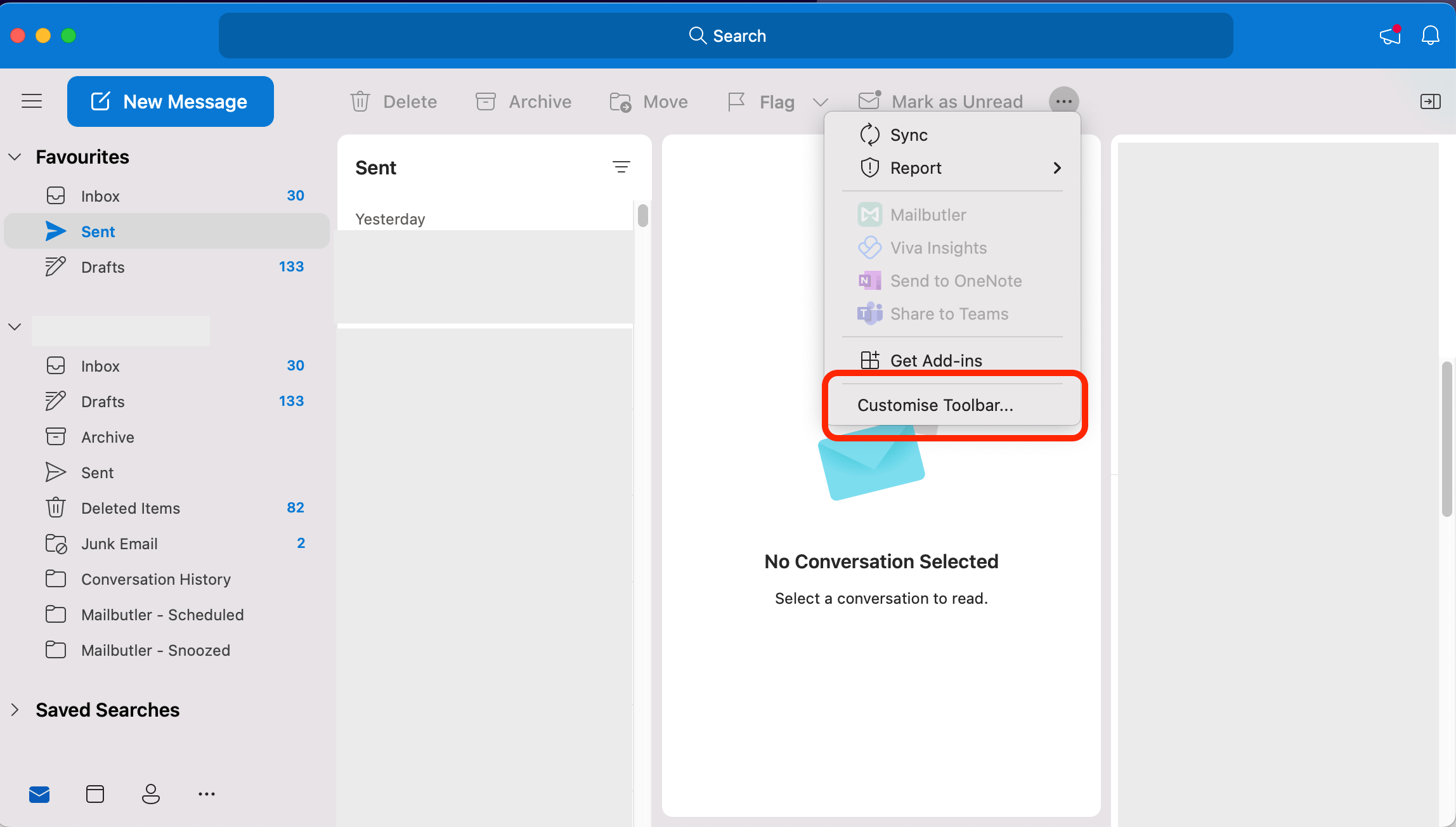Switch to Calendar using the bottom navigation icon
This screenshot has height=827, width=1456.
click(x=94, y=793)
